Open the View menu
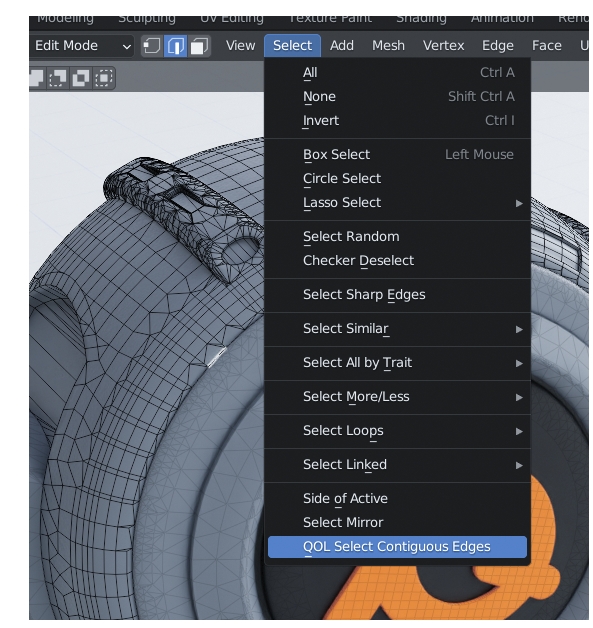The height and width of the screenshot is (628, 593). pyautogui.click(x=240, y=46)
